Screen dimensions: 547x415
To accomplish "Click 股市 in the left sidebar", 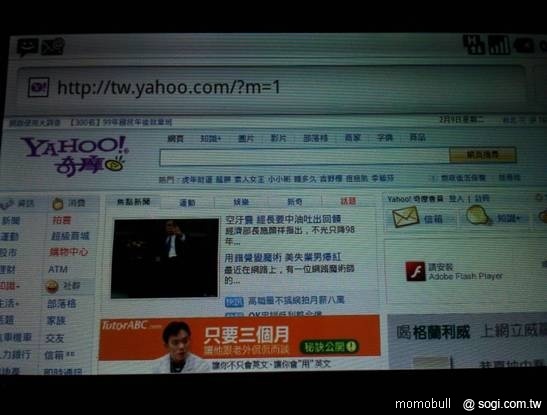I will (8, 253).
